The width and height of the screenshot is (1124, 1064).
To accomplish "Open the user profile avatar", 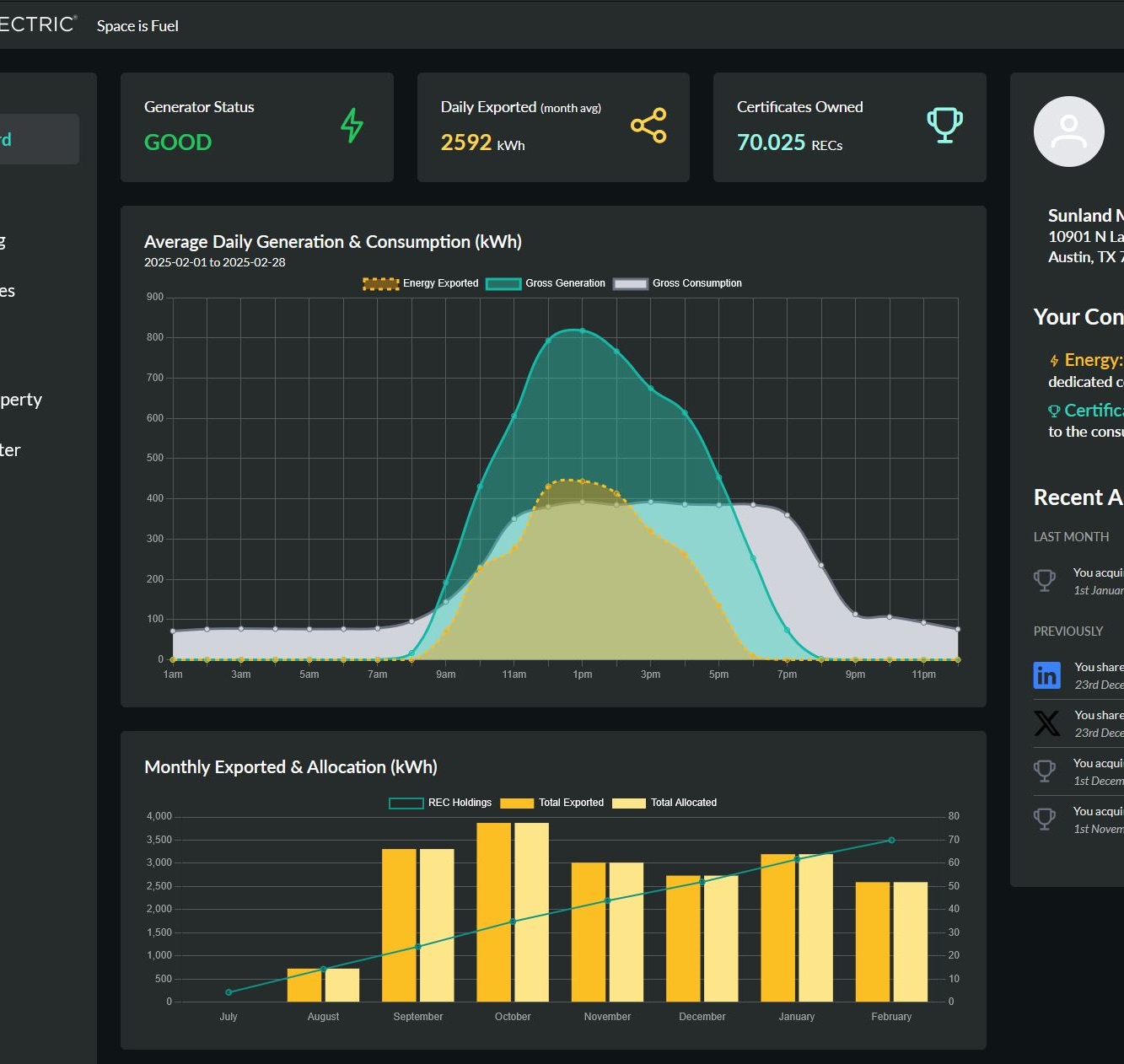I will tap(1068, 132).
